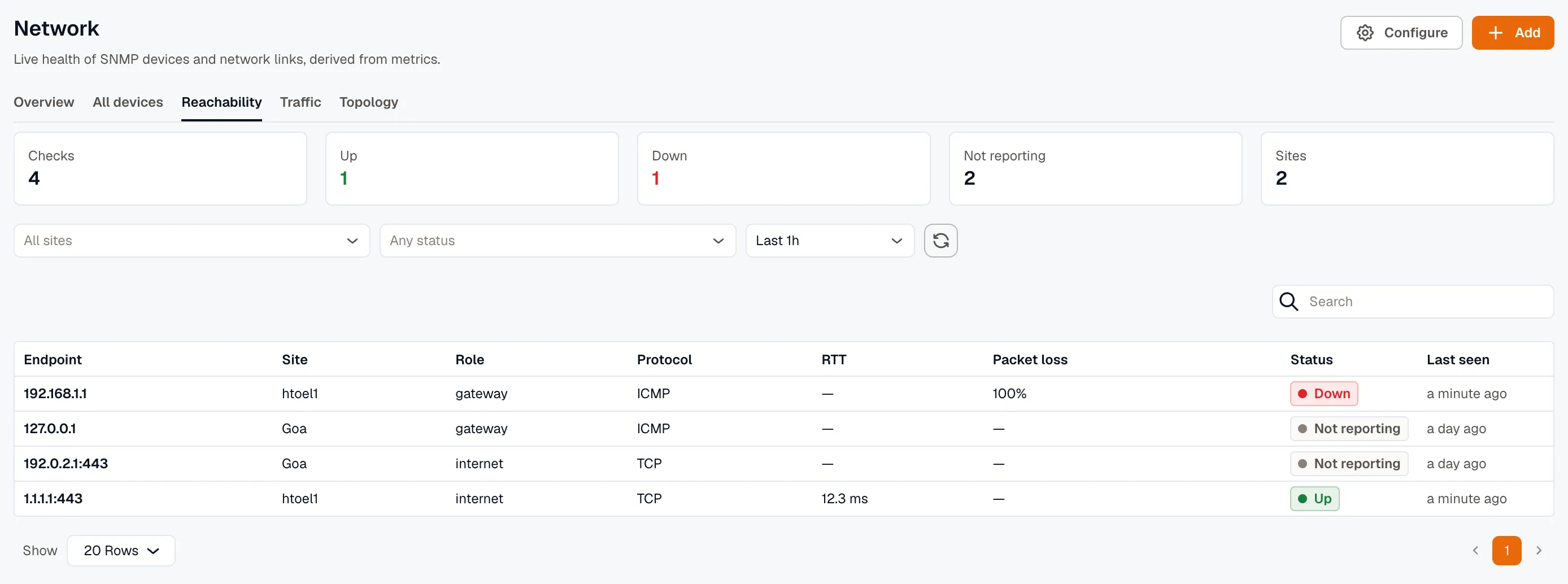
Task: Click last seen for 1.1.1.1:443 row
Action: coord(1466,498)
